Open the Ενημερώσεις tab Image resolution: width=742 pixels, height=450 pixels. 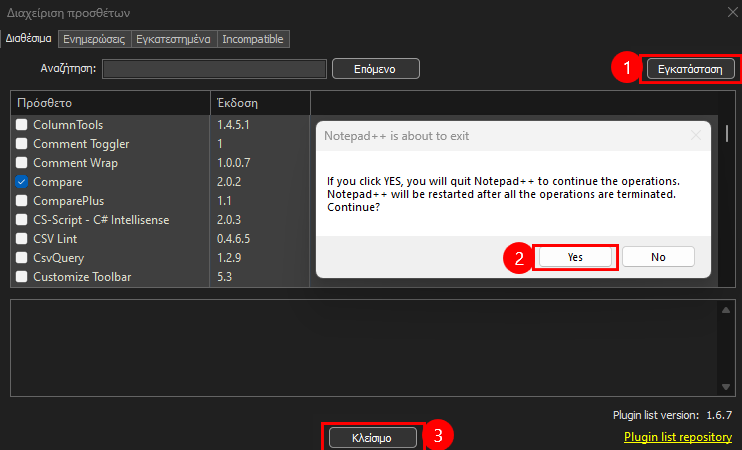[94, 39]
